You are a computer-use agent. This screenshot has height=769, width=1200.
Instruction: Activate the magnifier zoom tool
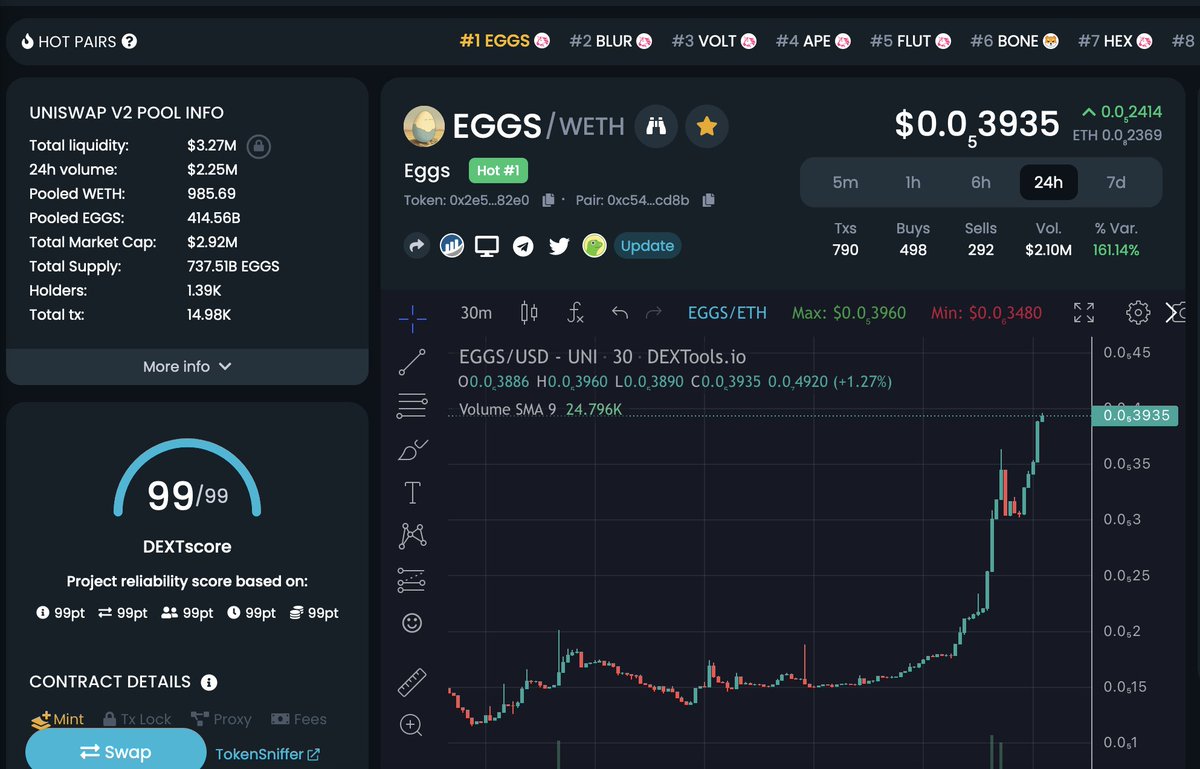(x=411, y=725)
